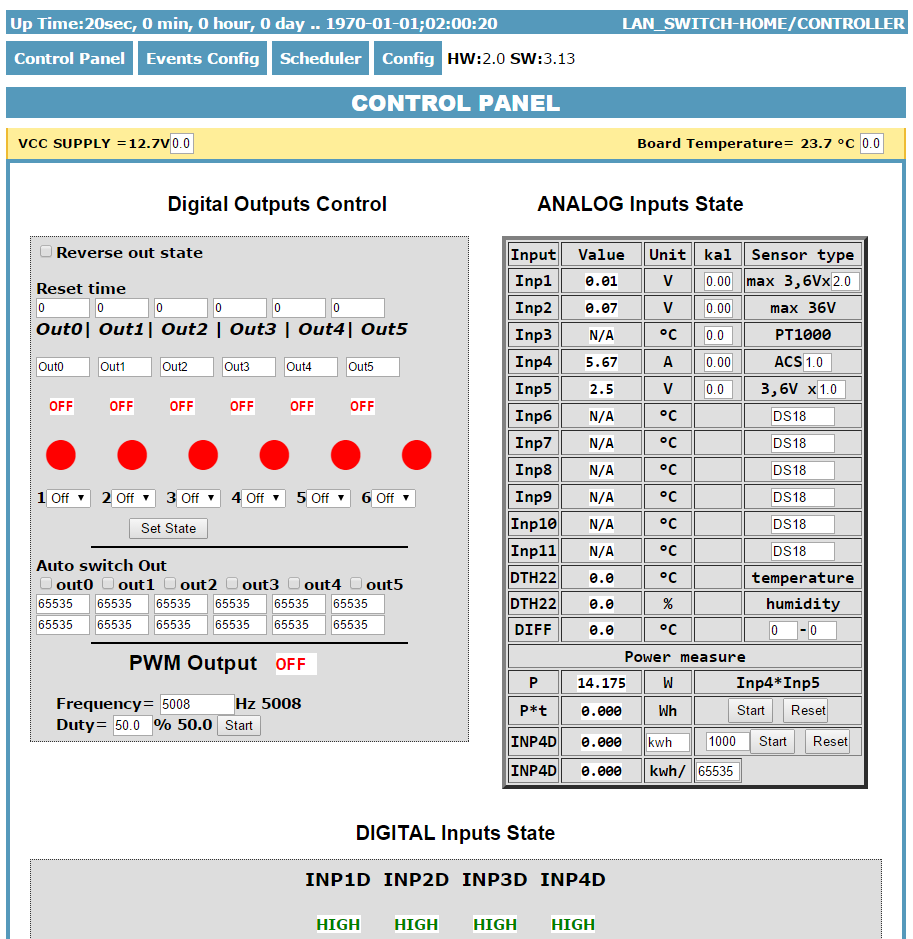913x939 pixels.
Task: Start the P*t energy measurement
Action: click(751, 710)
